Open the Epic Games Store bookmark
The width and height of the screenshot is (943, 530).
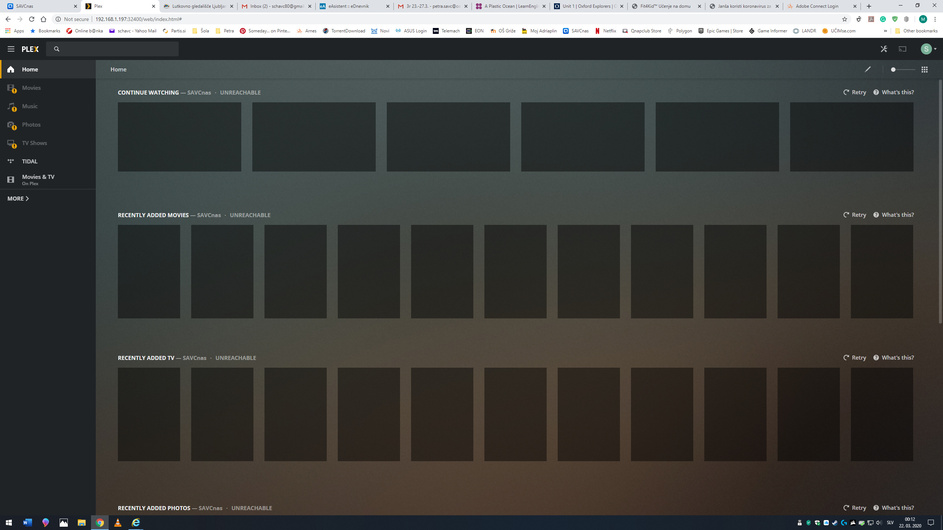pyautogui.click(x=720, y=31)
